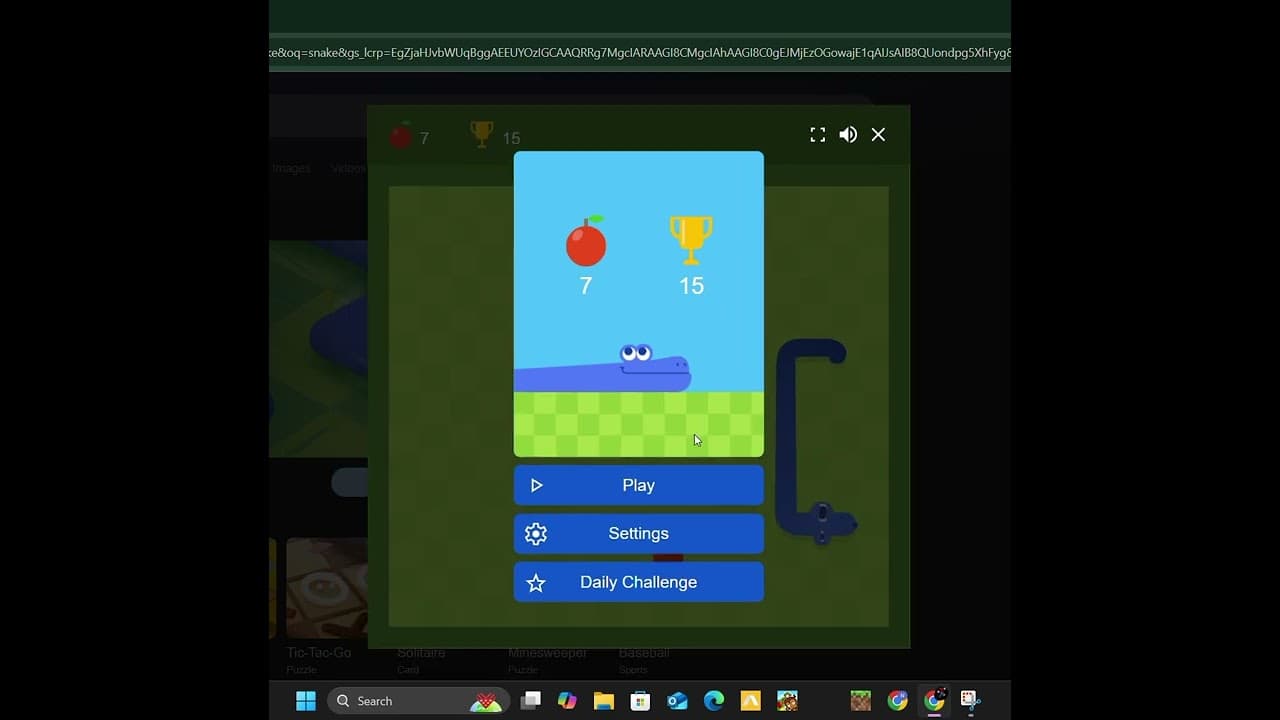1280x720 pixels.
Task: Launch Copilot from the taskbar
Action: [567, 701]
